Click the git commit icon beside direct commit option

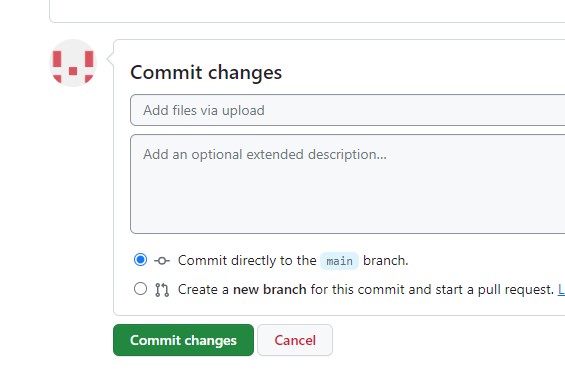point(162,260)
